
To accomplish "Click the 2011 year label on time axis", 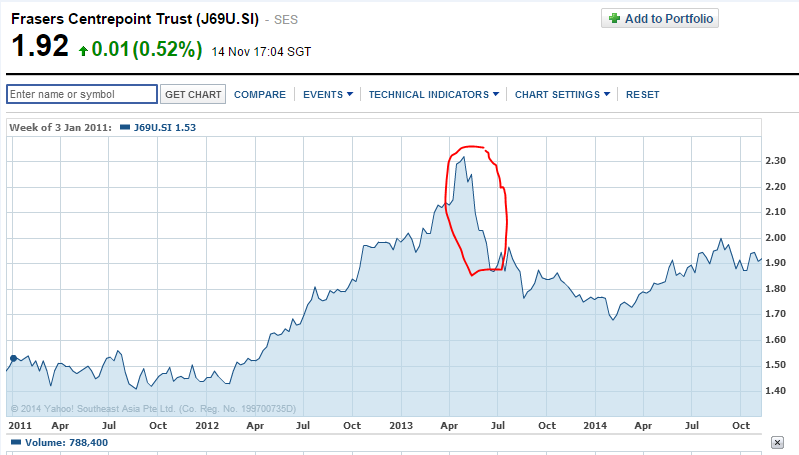I will 20,425.
